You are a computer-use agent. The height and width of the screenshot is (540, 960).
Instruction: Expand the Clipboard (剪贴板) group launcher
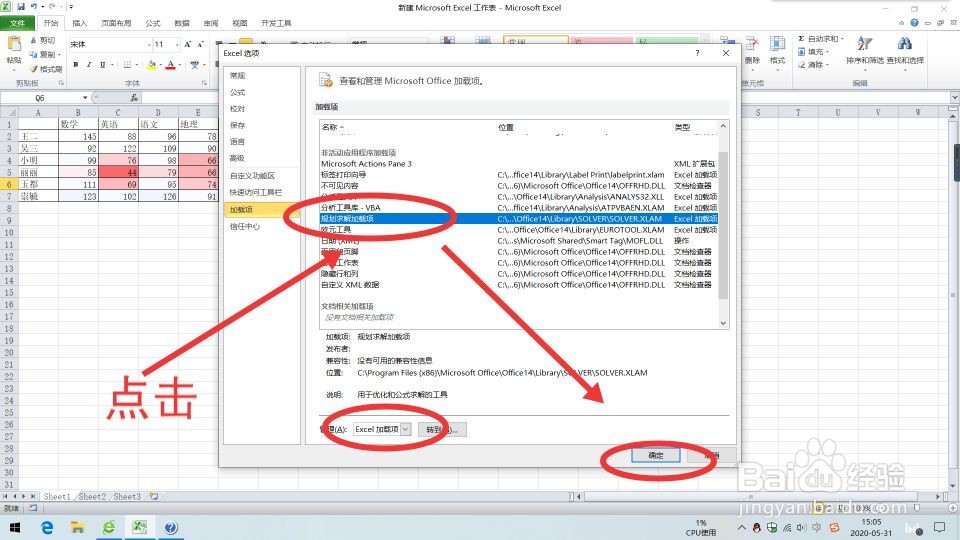click(x=61, y=83)
